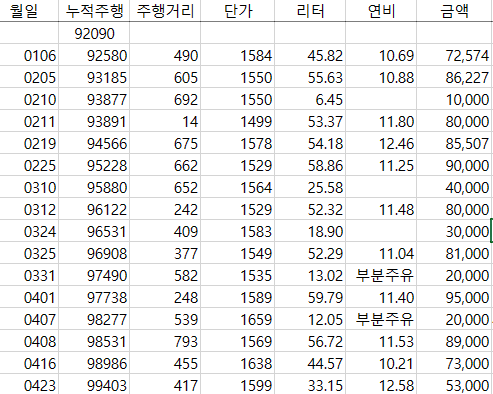Click the unit price cell 1638

pos(238,363)
